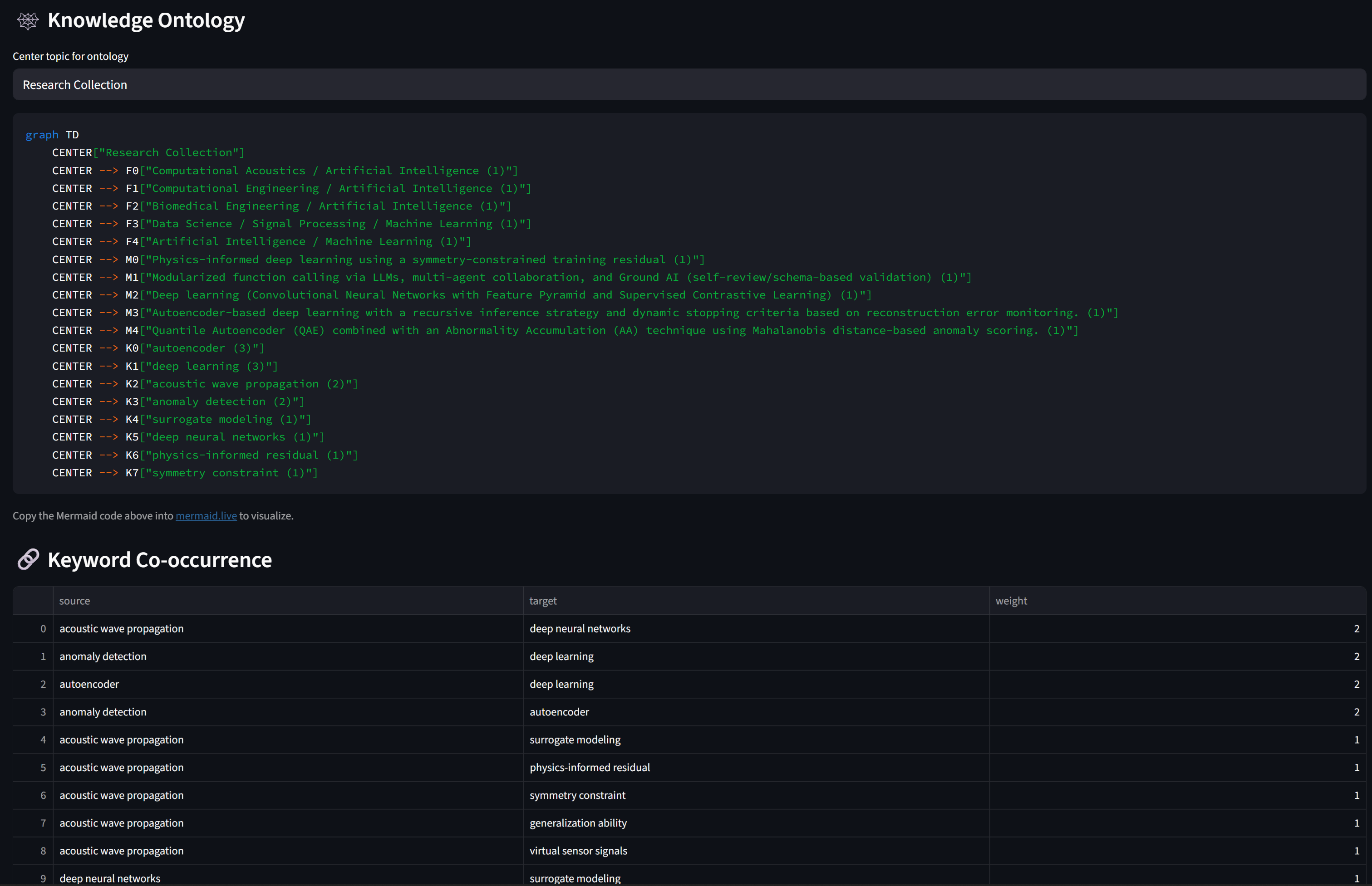The width and height of the screenshot is (1372, 886).
Task: Click the M3 Autoencoder-based deep learning line
Action: click(585, 313)
